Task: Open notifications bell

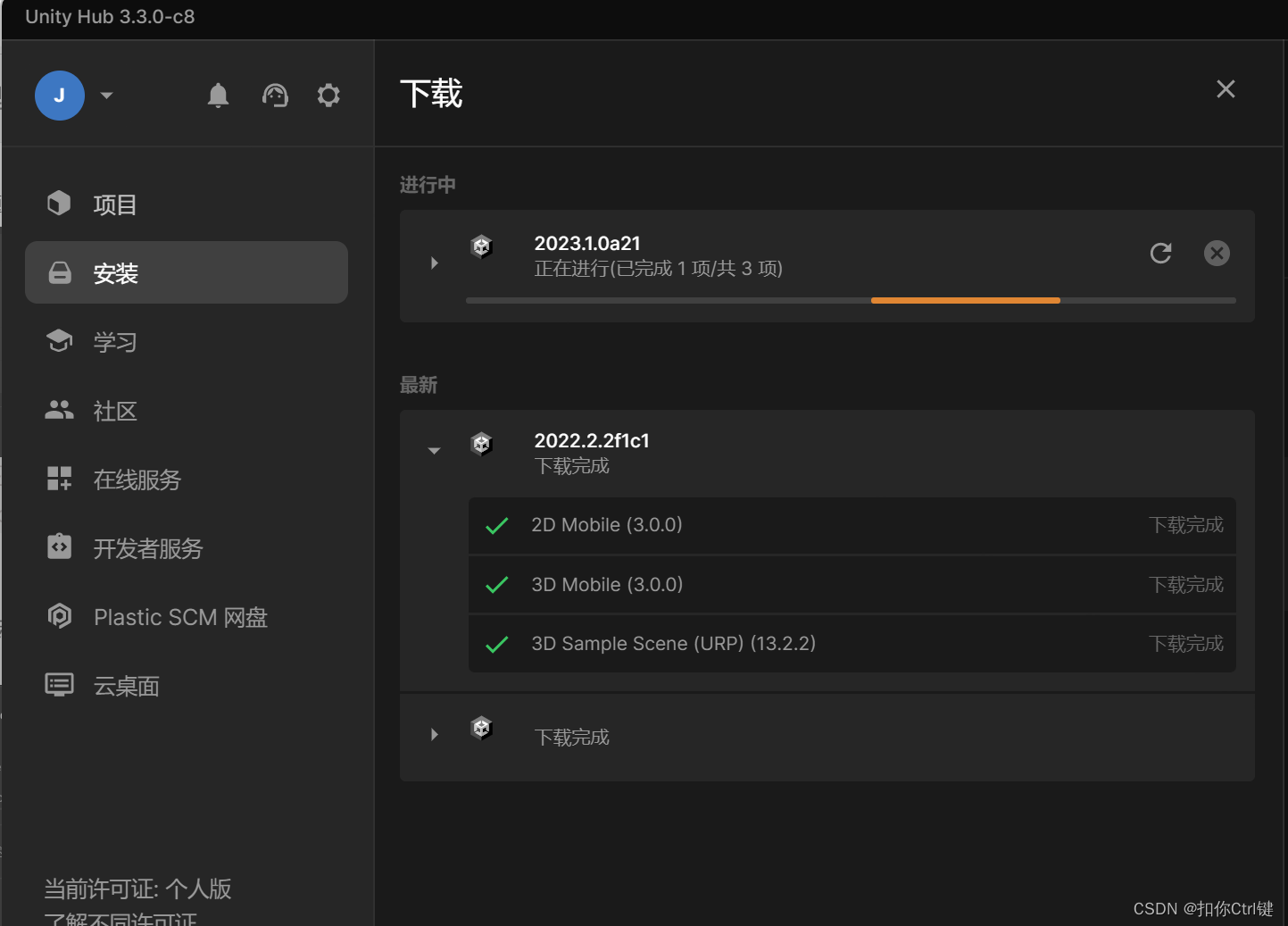Action: (218, 96)
